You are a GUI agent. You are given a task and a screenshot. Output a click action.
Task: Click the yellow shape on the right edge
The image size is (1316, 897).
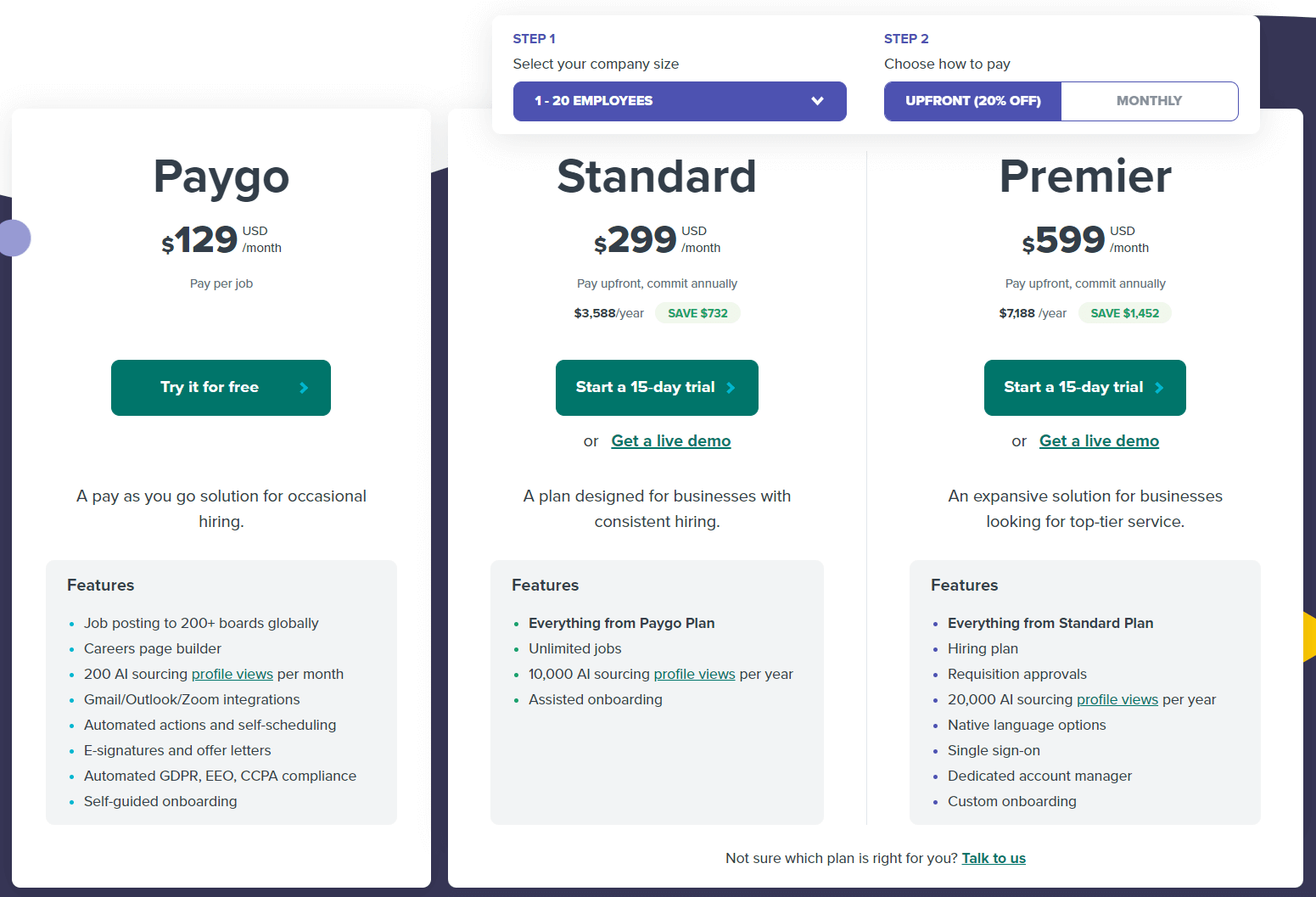click(x=1309, y=636)
